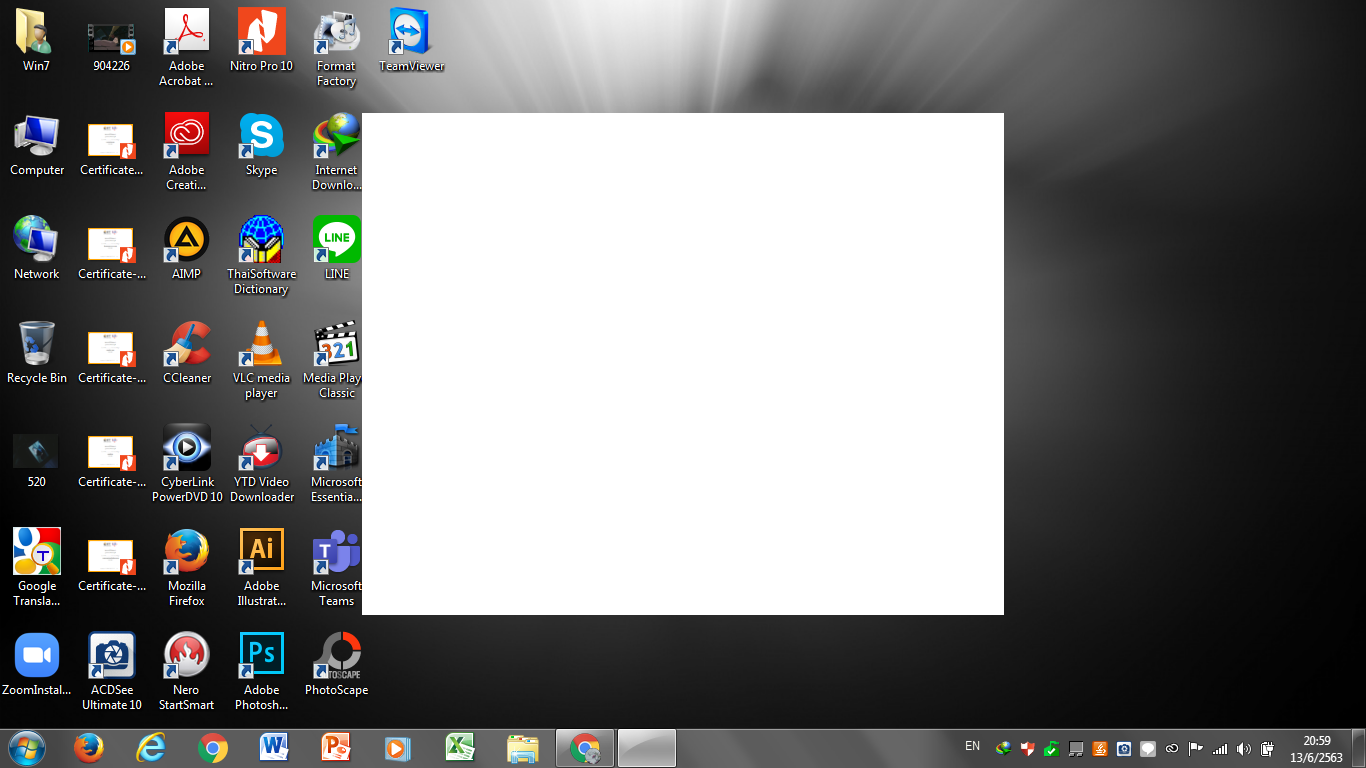Open the Windows Start menu orb
This screenshot has height=768, width=1366.
(x=27, y=748)
